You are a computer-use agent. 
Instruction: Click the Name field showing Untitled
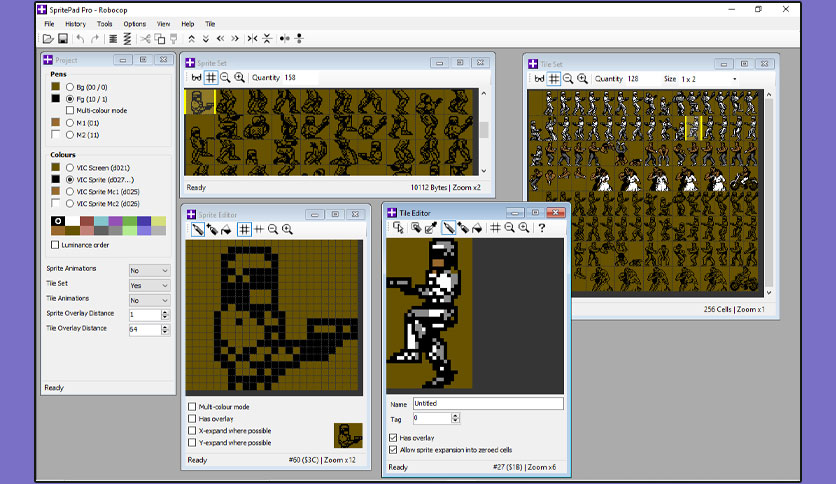point(488,404)
